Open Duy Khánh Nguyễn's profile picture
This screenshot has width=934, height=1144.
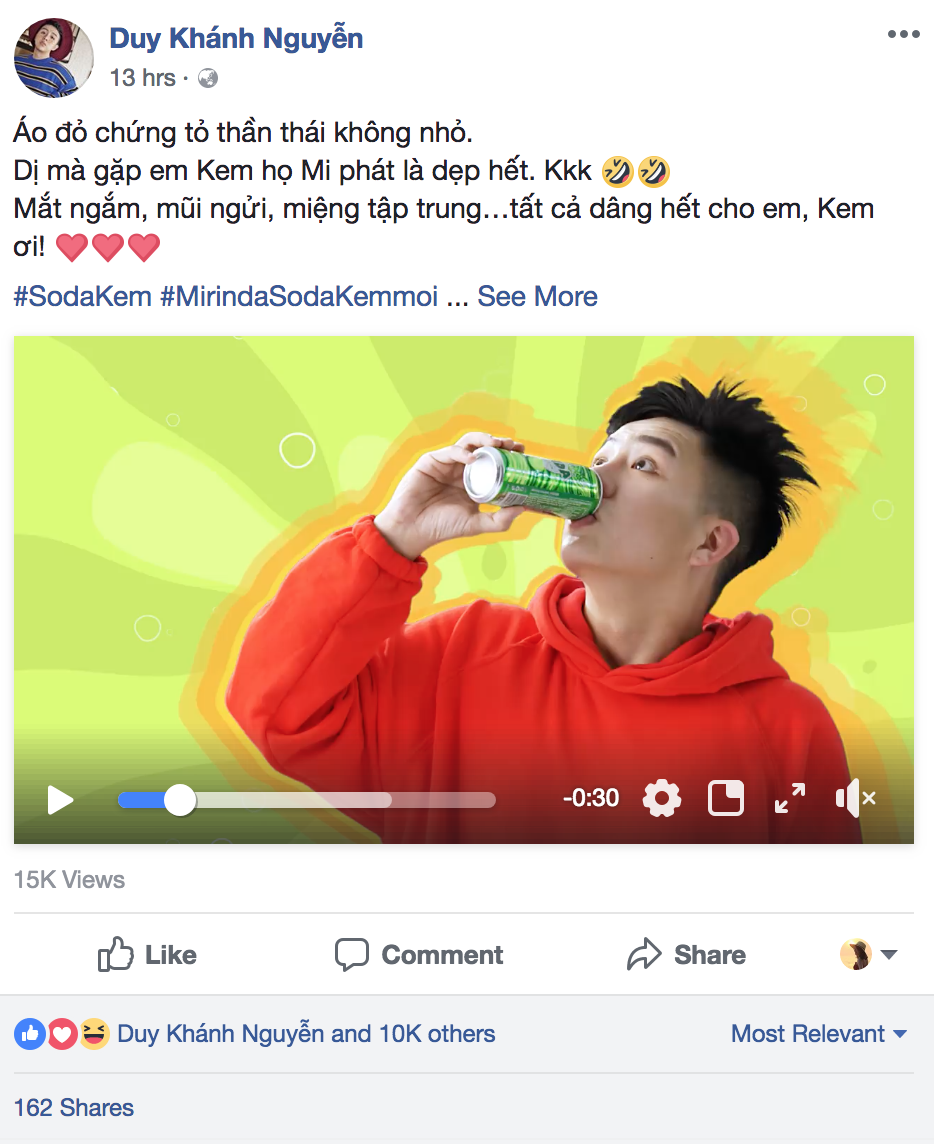[54, 57]
